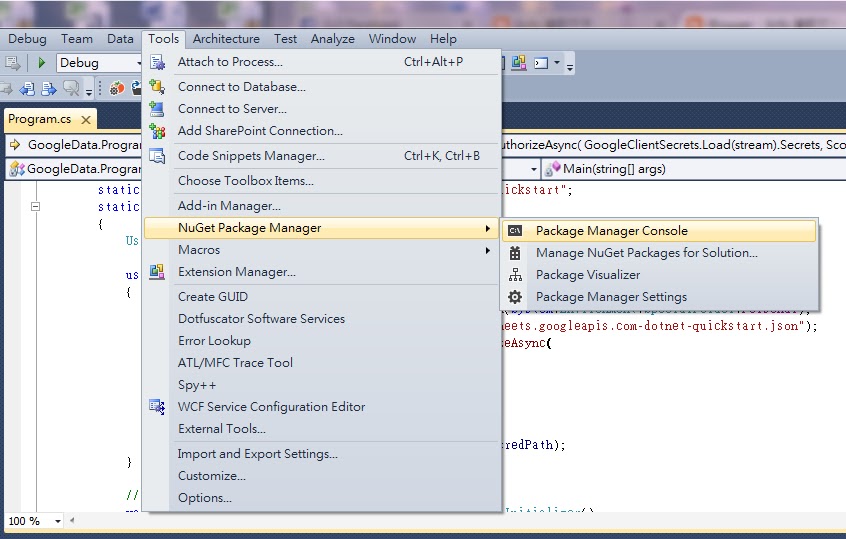Click the increase indent toolbar icon
Viewport: 846px width, 539px height.
pyautogui.click(x=49, y=88)
